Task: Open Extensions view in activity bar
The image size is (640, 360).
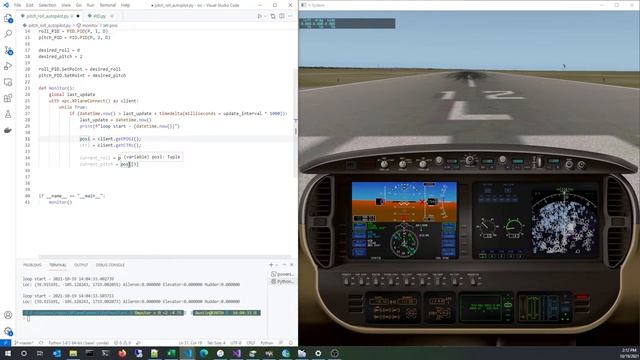Action: [x=8, y=98]
